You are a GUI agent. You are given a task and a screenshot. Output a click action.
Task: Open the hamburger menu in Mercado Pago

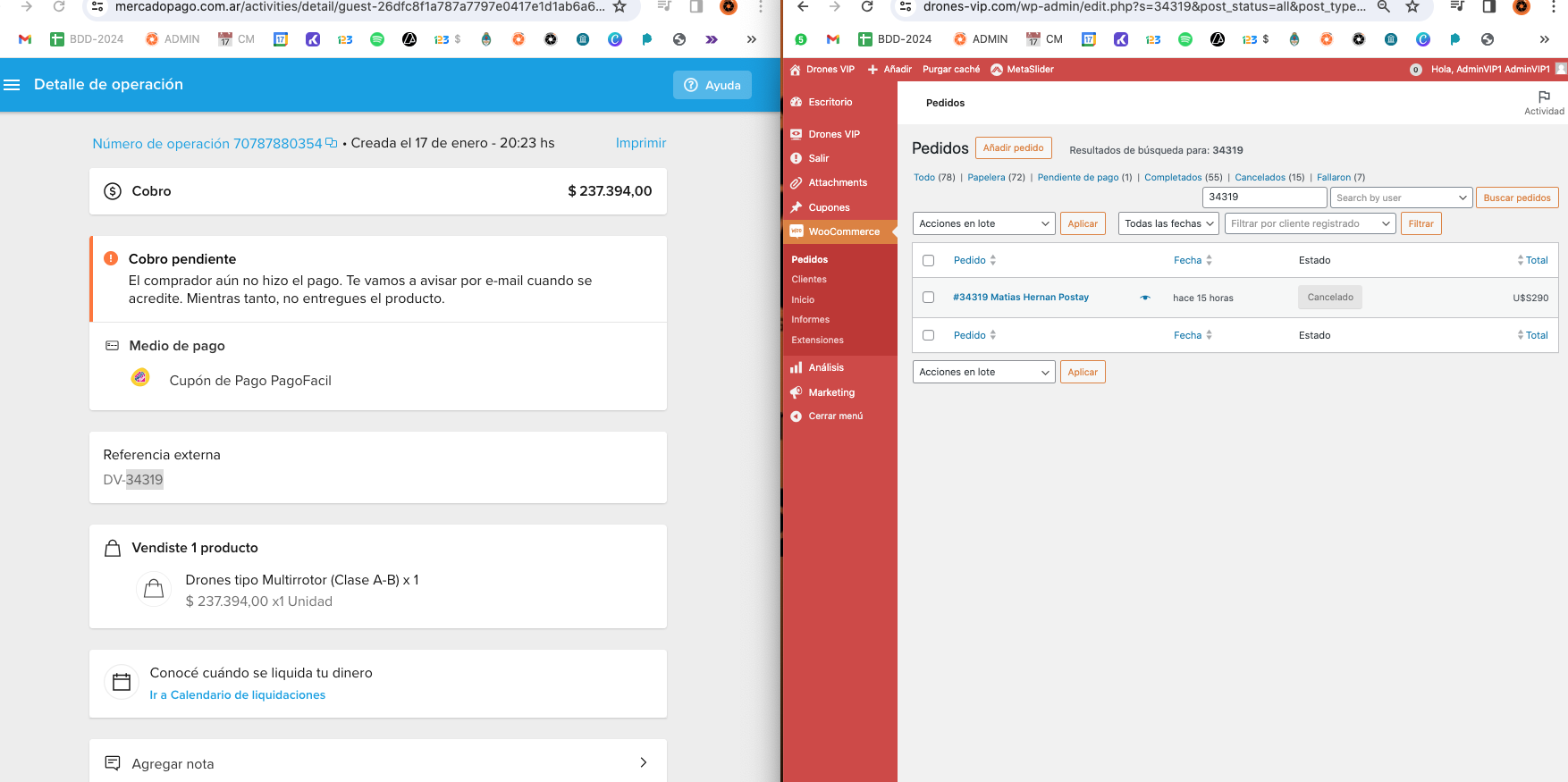[x=12, y=85]
